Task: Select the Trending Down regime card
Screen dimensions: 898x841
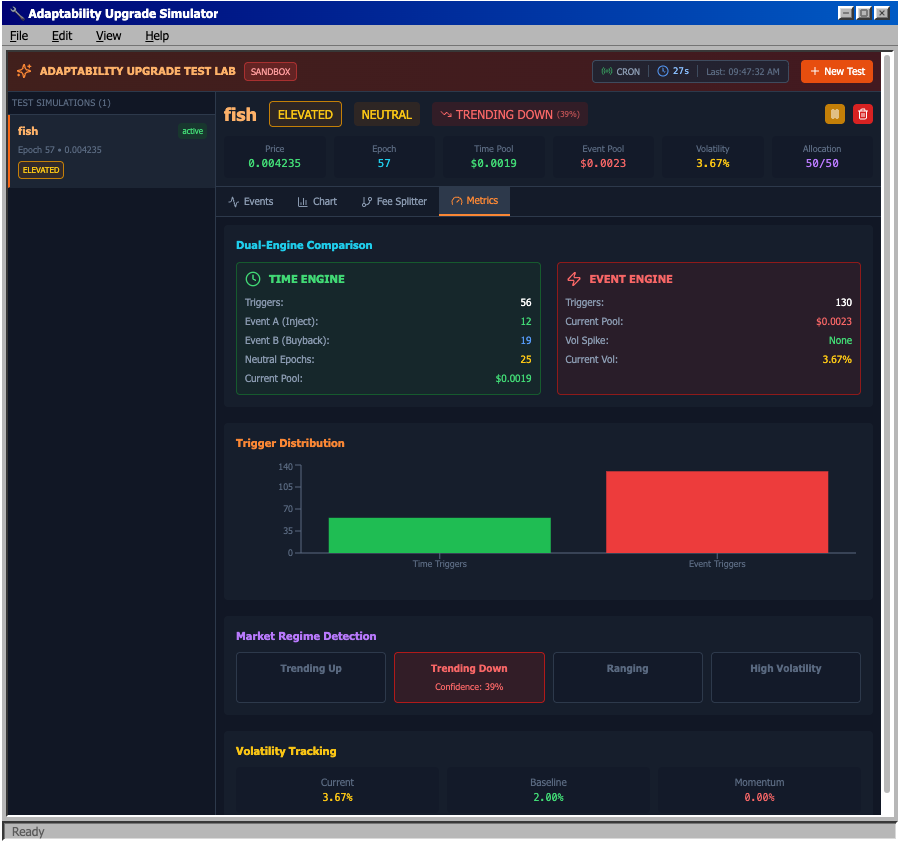Action: [469, 677]
